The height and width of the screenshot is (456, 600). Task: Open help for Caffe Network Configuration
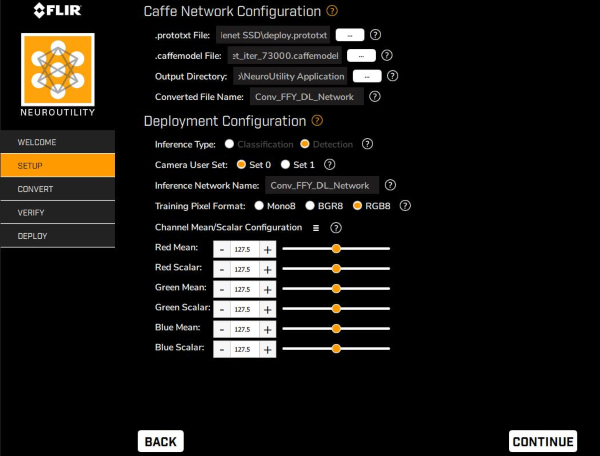pos(332,11)
